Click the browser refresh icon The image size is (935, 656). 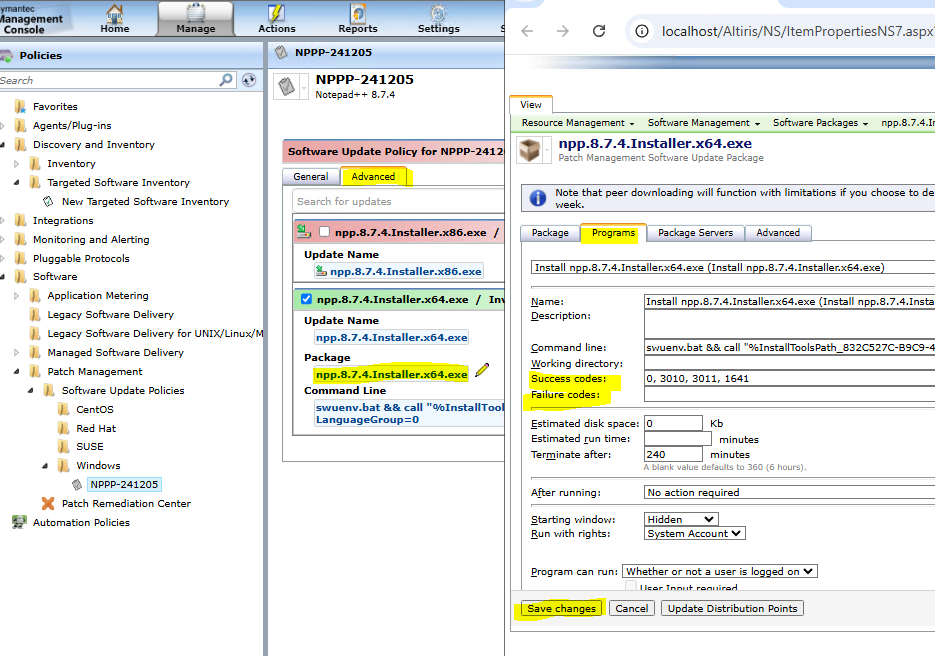(599, 31)
